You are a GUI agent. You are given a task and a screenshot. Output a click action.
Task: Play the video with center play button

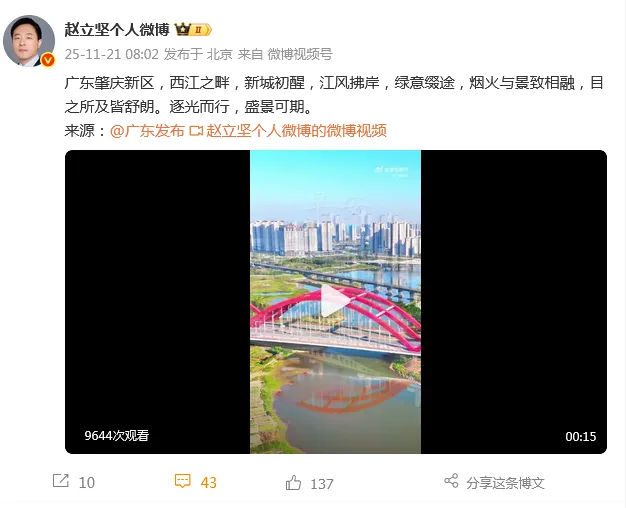(x=335, y=301)
